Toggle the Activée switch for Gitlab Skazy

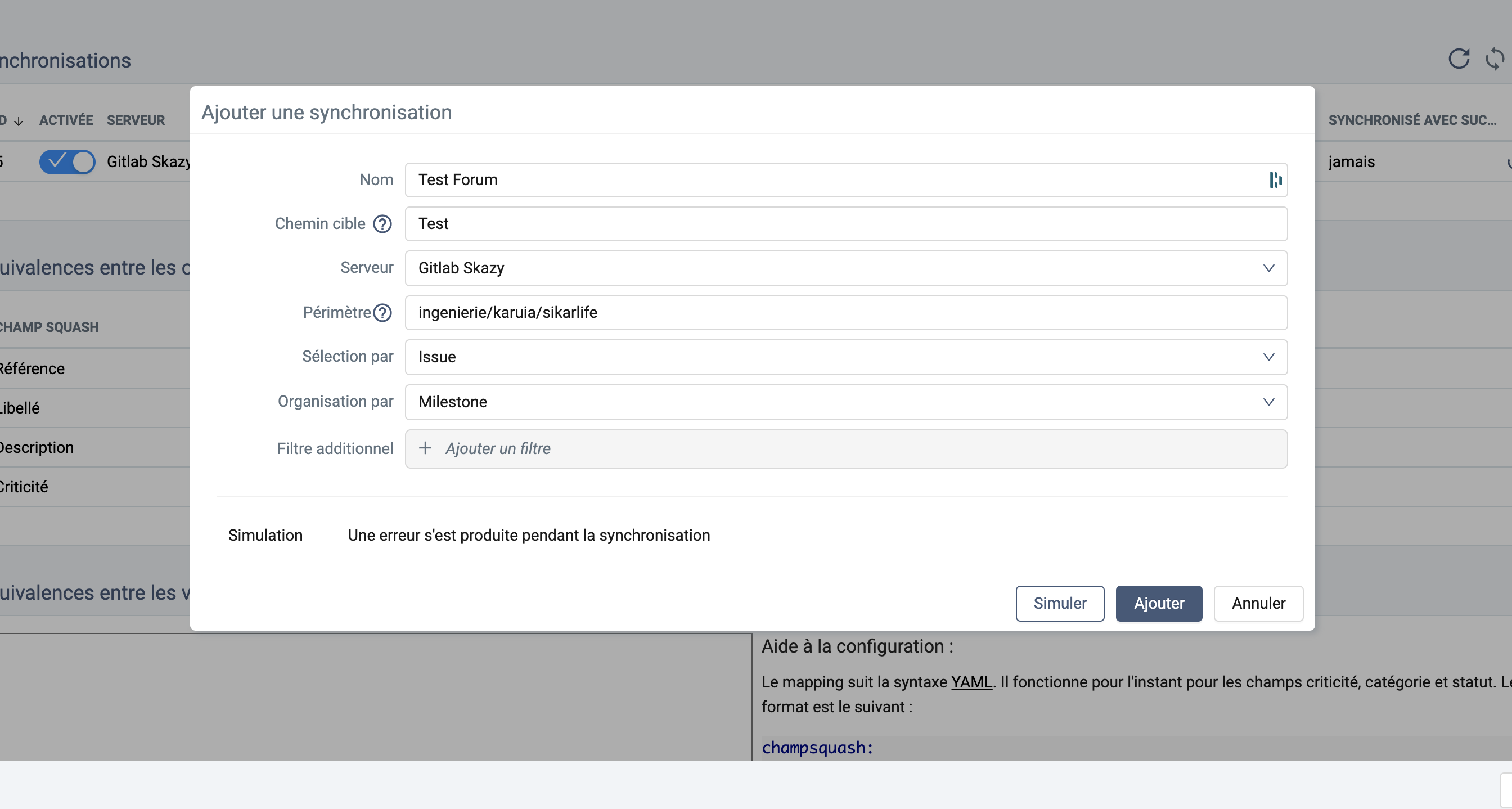point(67,161)
